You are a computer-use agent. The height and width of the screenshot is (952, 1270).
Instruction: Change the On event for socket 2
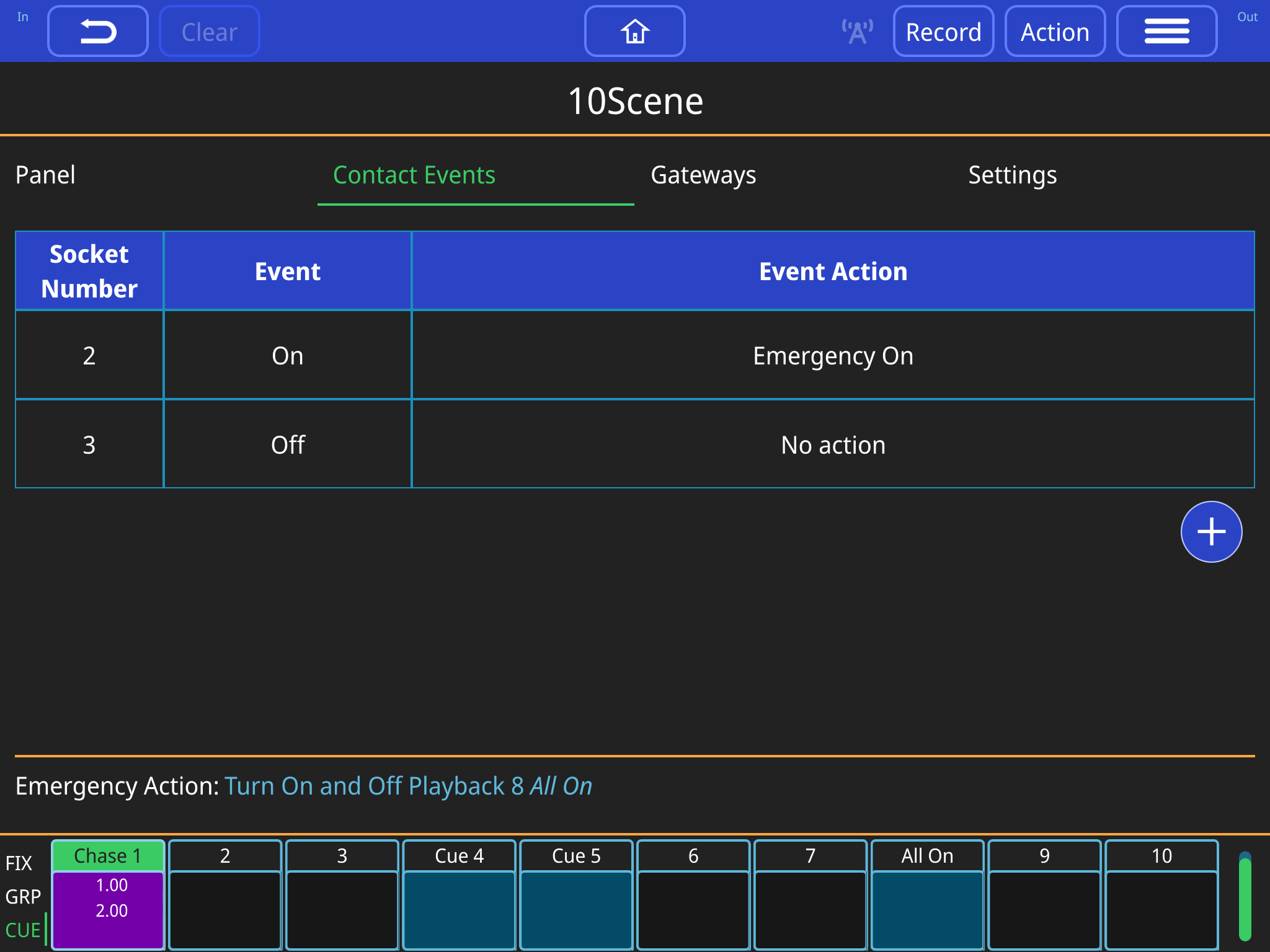pyautogui.click(x=287, y=355)
